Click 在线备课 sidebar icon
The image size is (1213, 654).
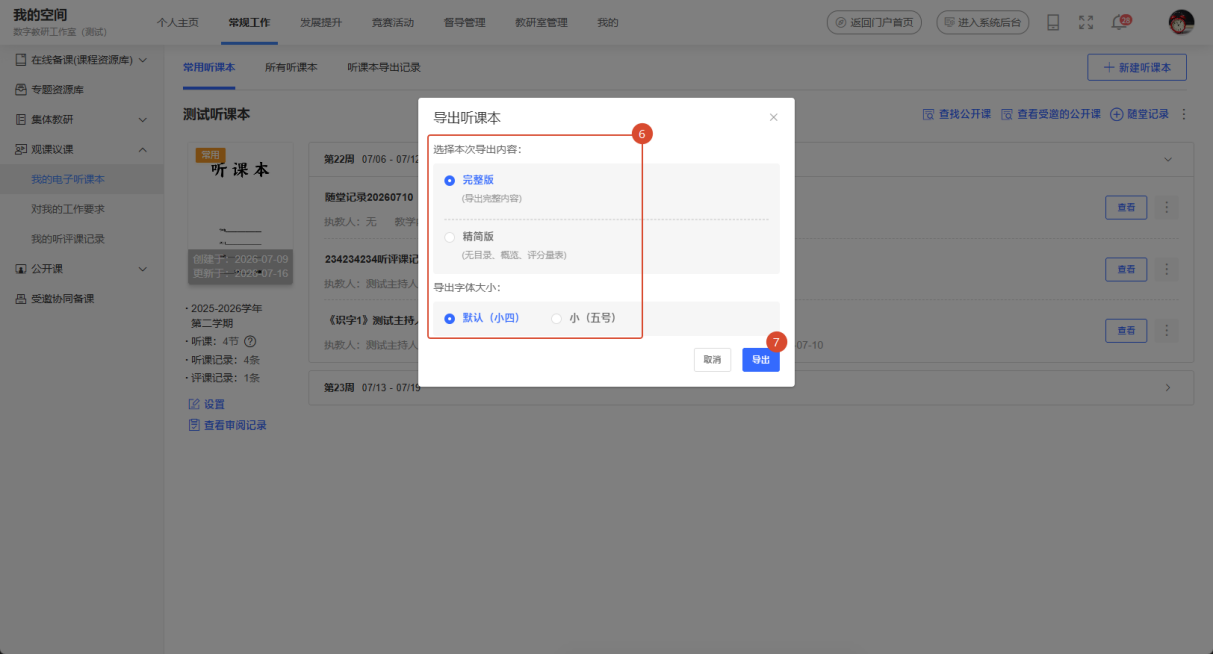coord(21,60)
